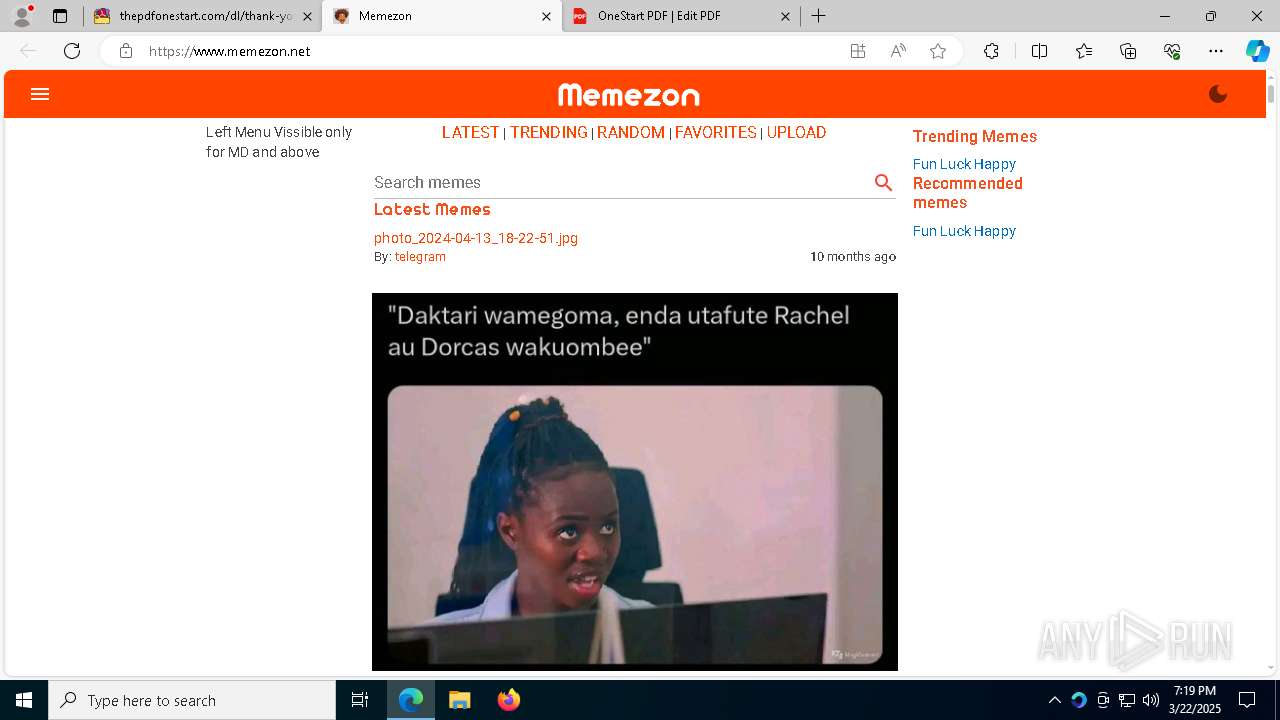1280x720 pixels.
Task: Open File Explorer from taskbar
Action: click(460, 700)
